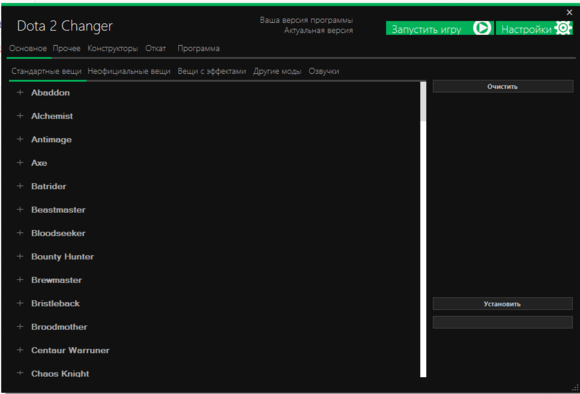580x394 pixels.
Task: Open the Откат tab
Action: coord(155,48)
